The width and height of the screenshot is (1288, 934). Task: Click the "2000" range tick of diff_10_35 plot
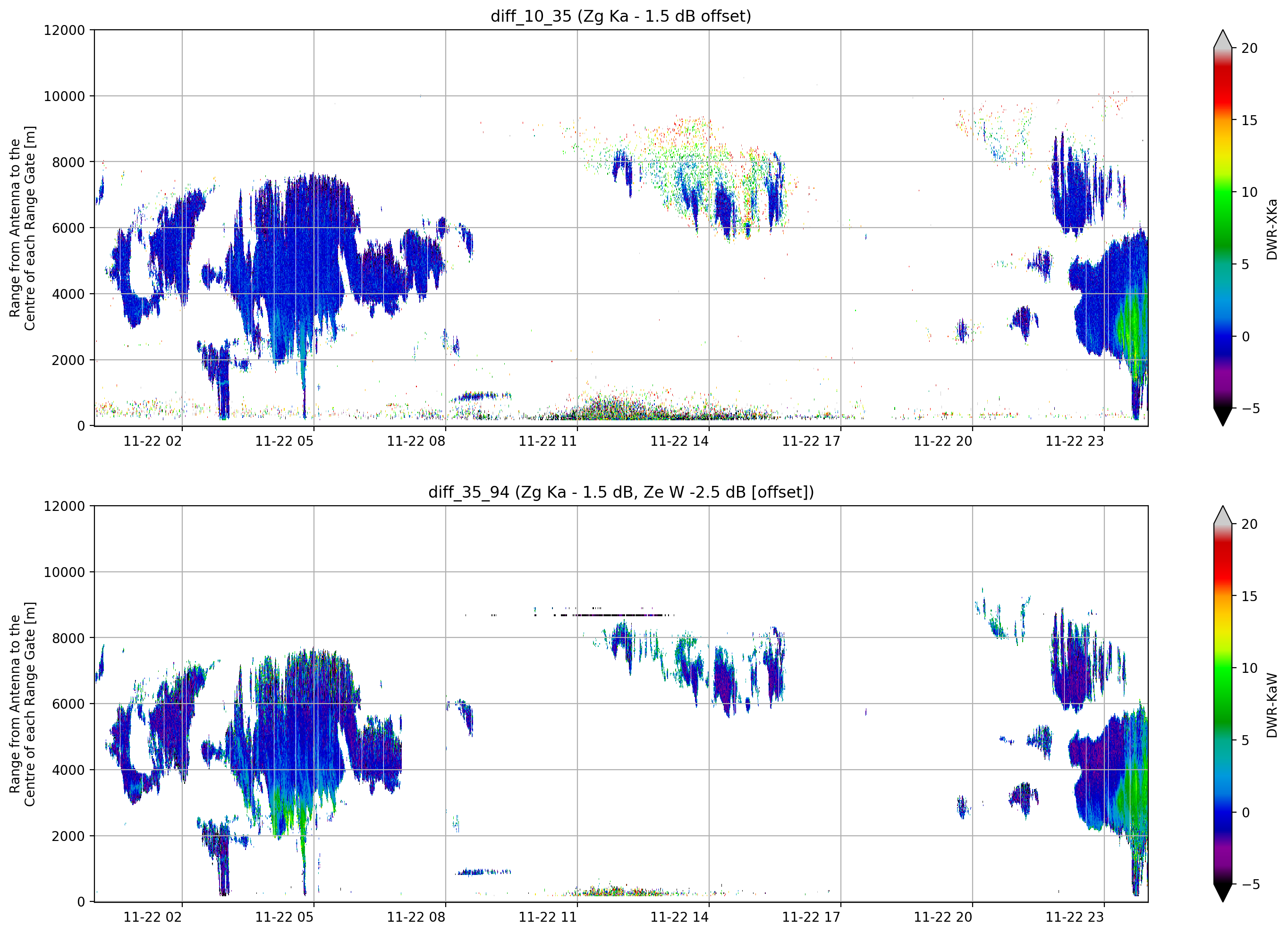(68, 360)
